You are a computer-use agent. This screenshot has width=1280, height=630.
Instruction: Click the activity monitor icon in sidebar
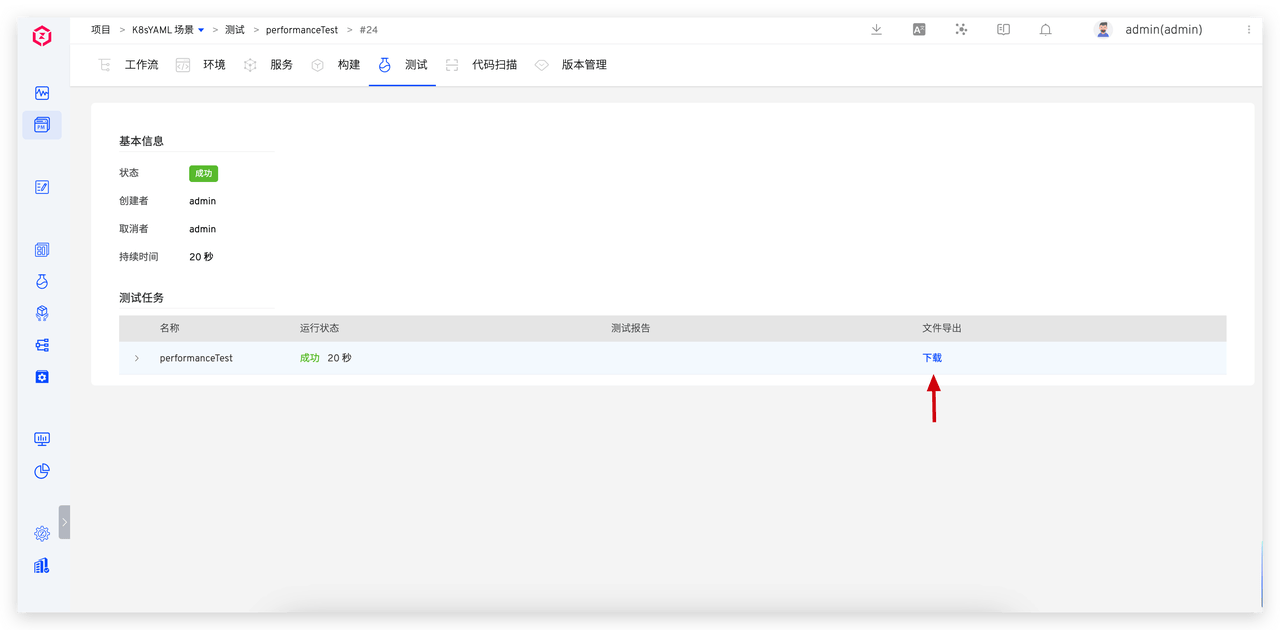(42, 93)
